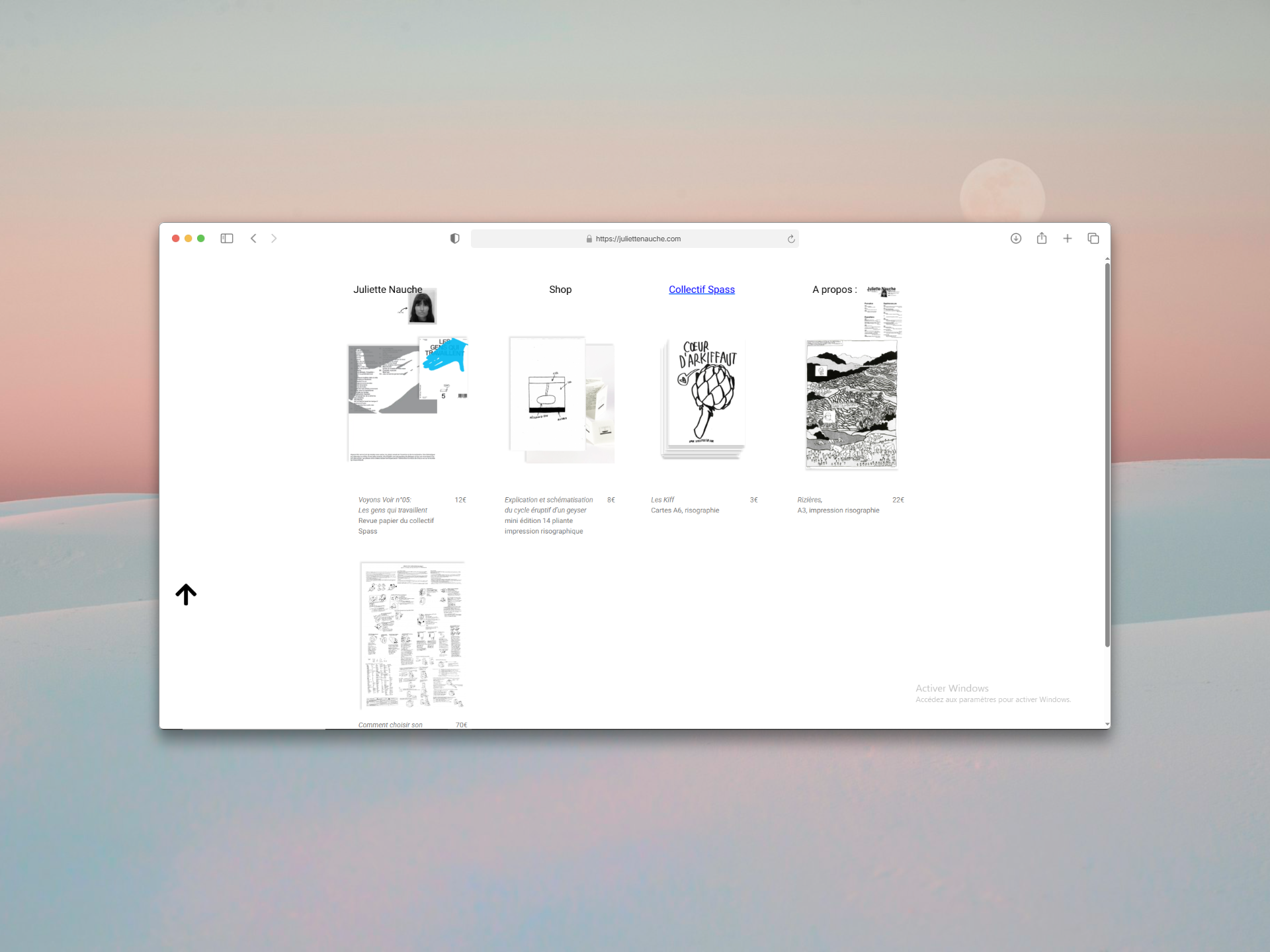
Task: Click the address bar URL field
Action: [x=635, y=239]
